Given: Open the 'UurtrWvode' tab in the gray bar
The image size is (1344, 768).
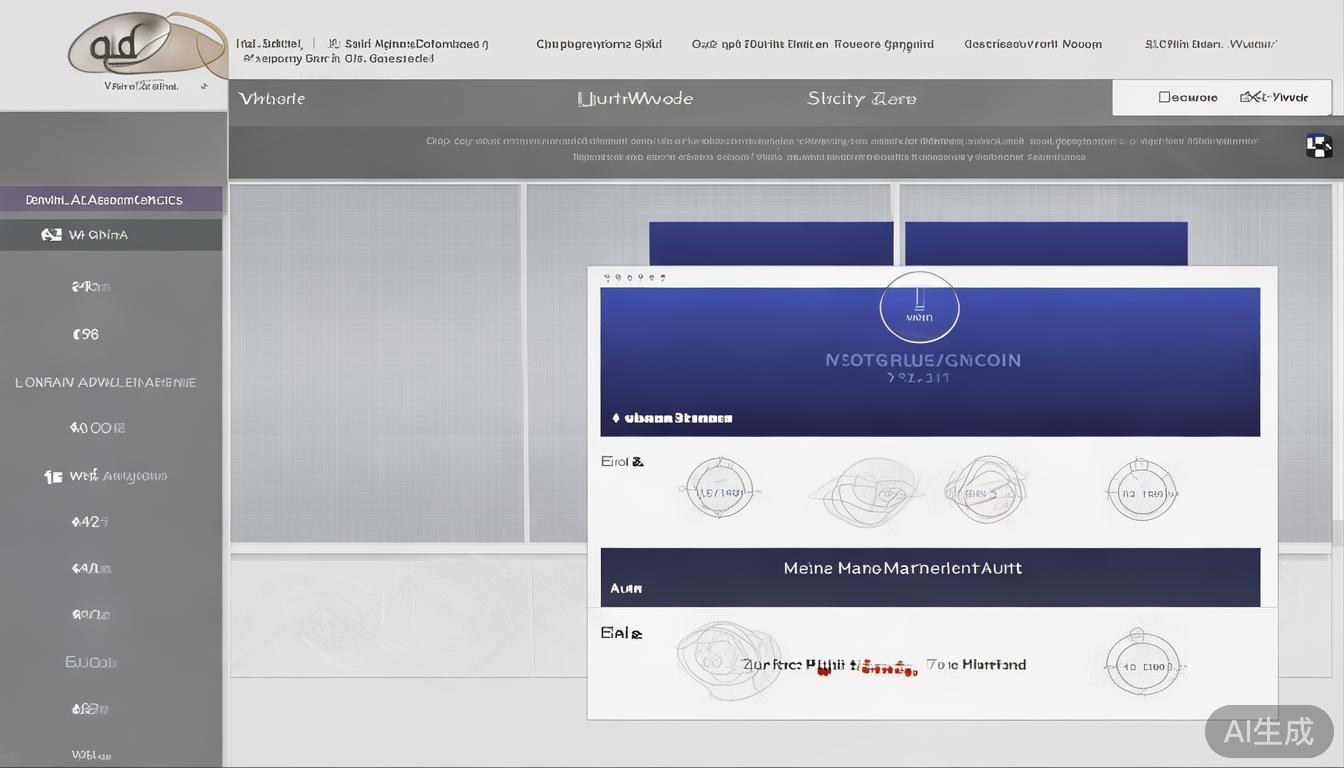Looking at the screenshot, I should (x=635, y=99).
